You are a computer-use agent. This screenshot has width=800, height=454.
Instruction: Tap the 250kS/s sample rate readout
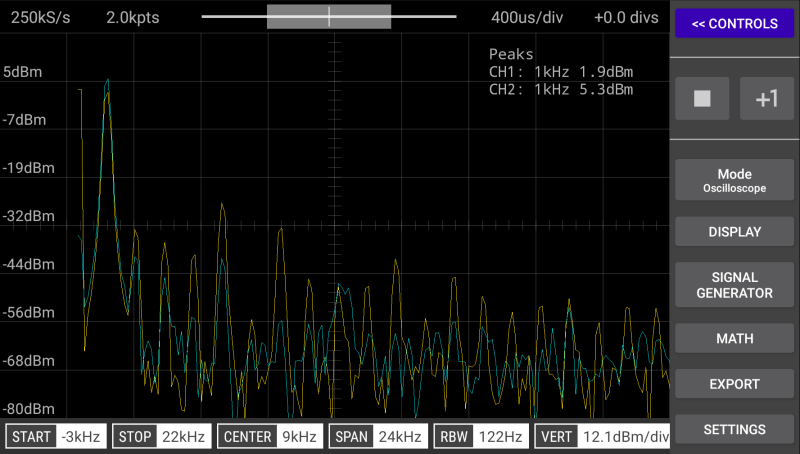(x=40, y=17)
